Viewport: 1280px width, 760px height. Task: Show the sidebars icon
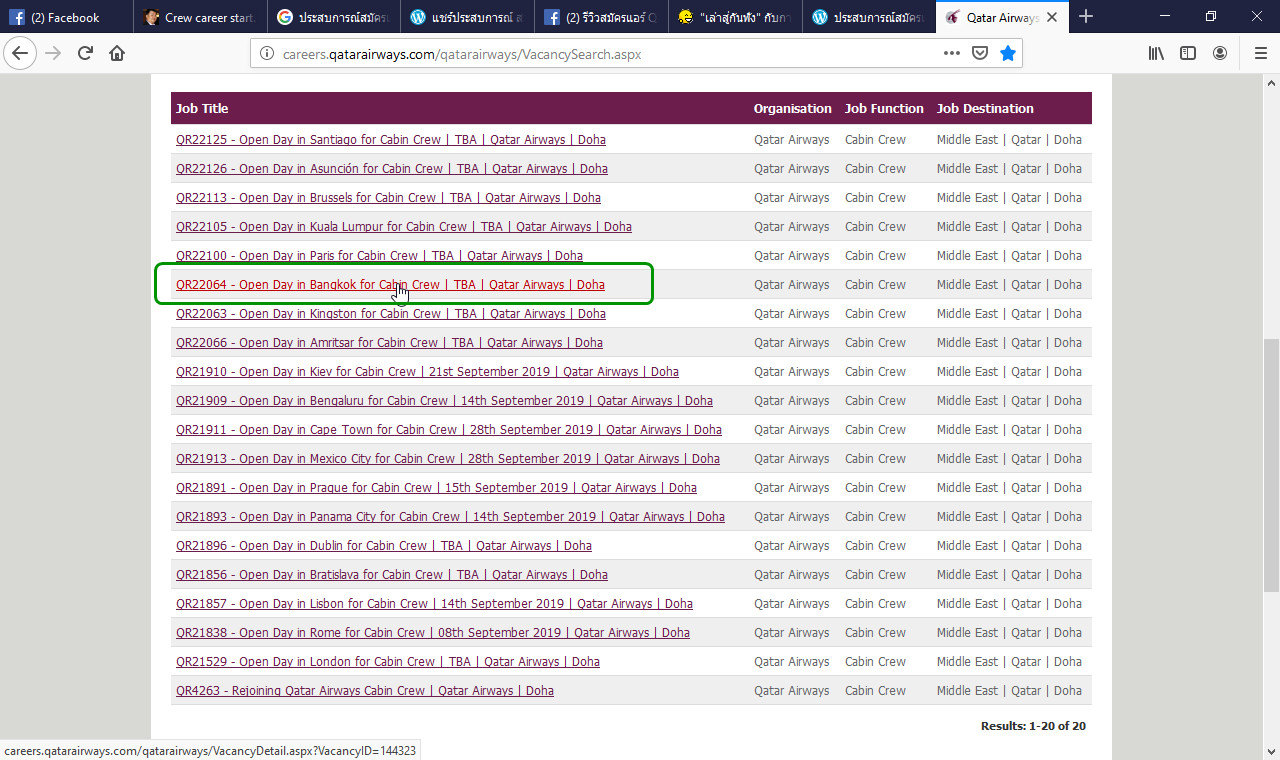(1188, 54)
